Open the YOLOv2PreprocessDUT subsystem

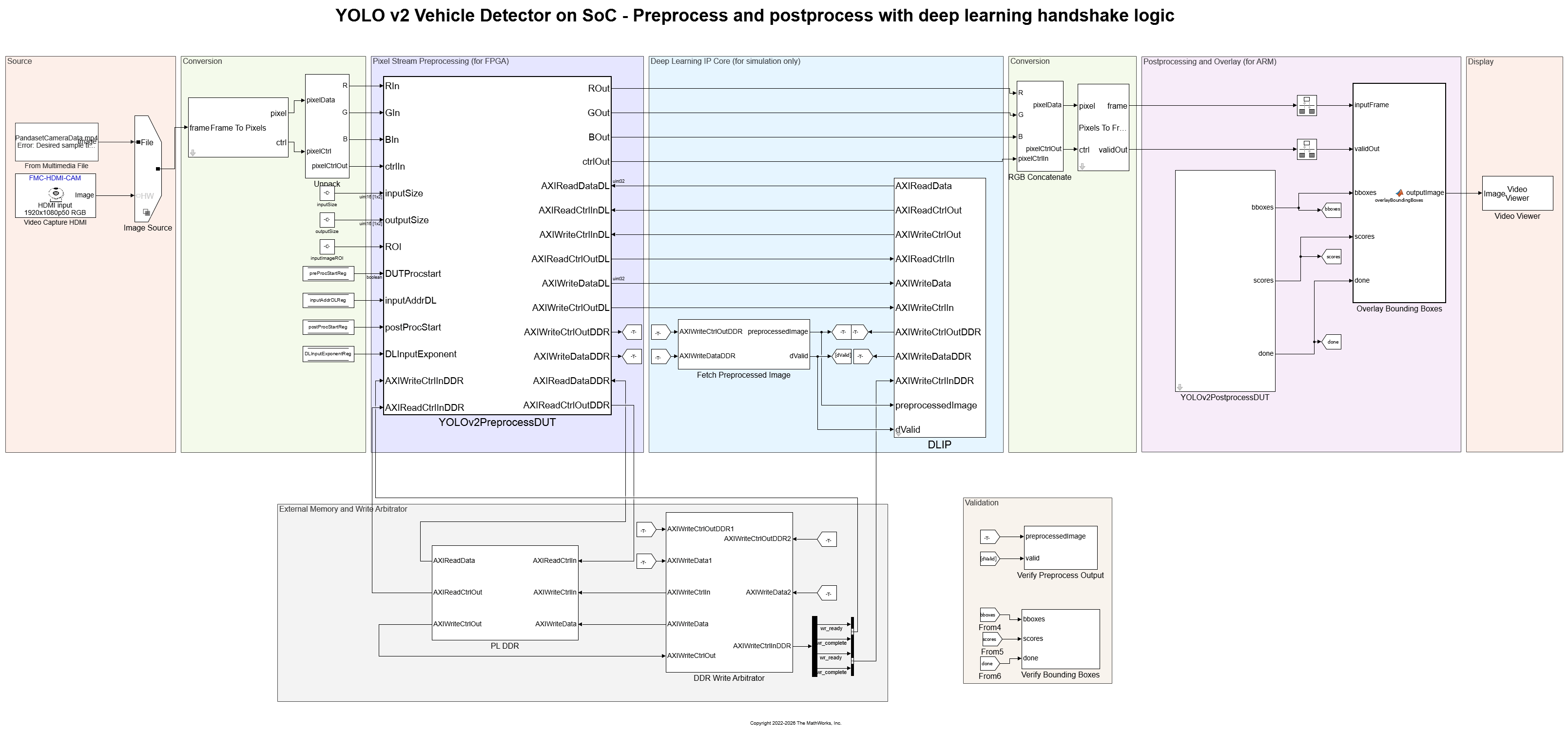[497, 246]
